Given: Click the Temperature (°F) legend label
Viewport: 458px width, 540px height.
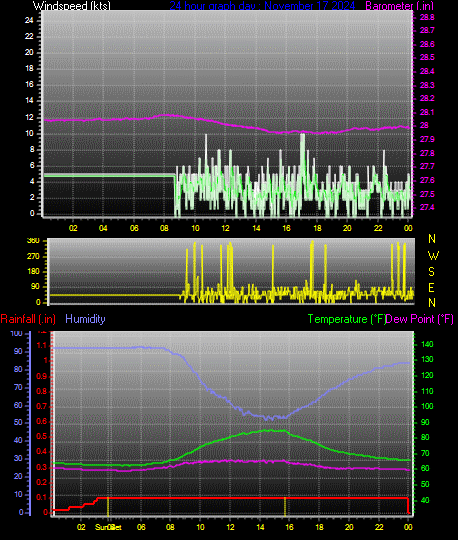Looking at the screenshot, I should tap(346, 319).
